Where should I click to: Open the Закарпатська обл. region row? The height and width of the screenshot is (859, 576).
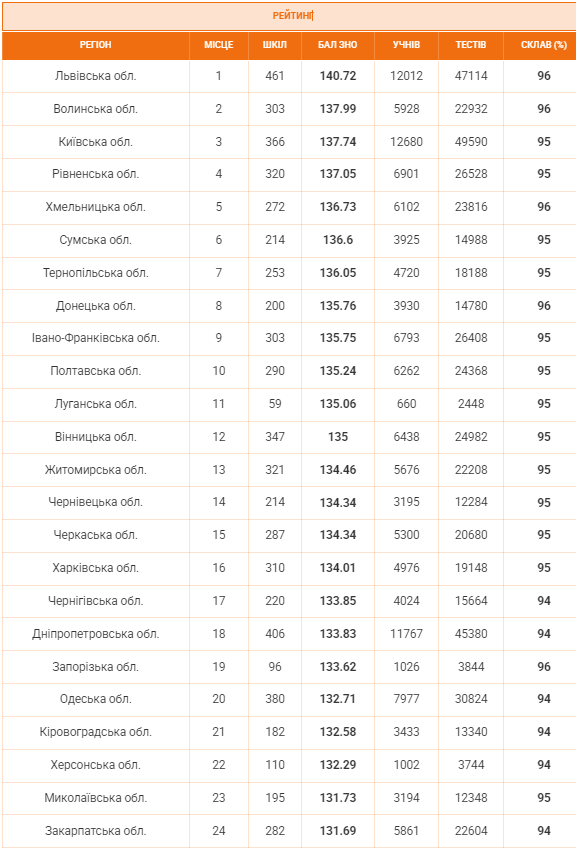(289, 831)
